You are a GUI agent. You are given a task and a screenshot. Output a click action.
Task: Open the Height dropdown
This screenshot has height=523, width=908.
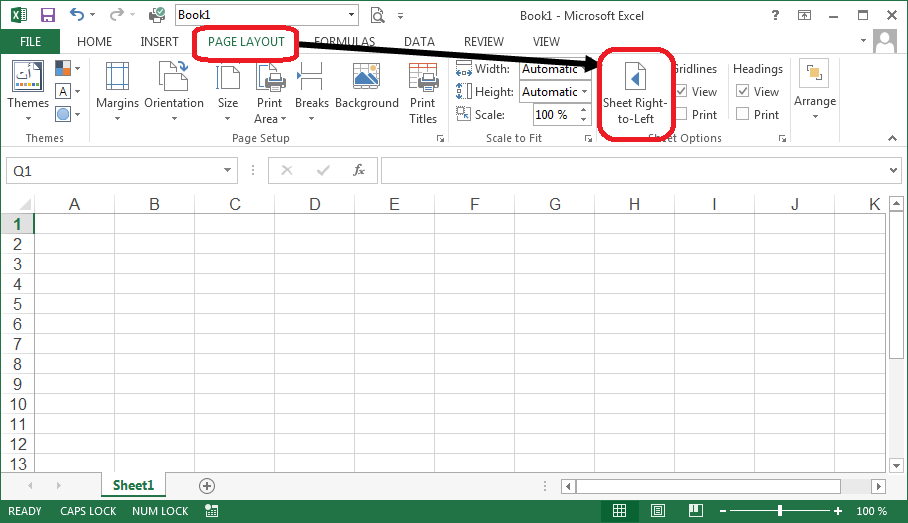[x=585, y=92]
